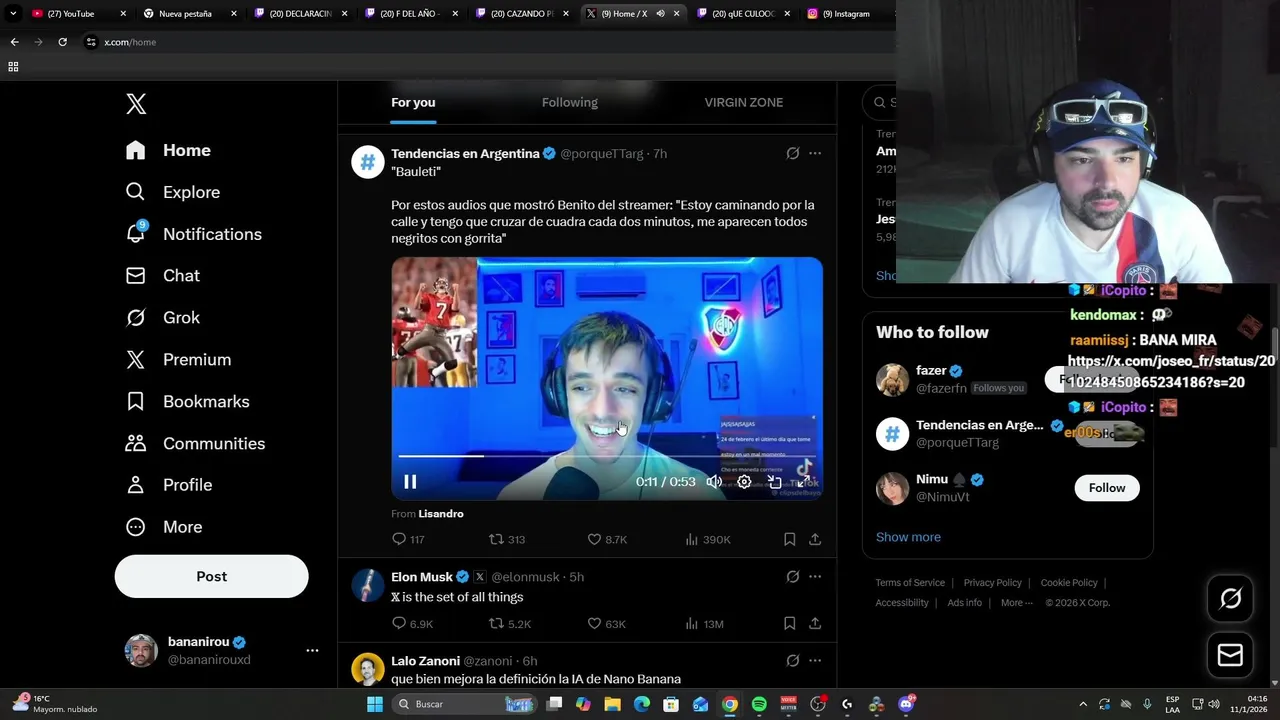
Task: Open options for Tendencias en Argentina post
Action: click(815, 153)
